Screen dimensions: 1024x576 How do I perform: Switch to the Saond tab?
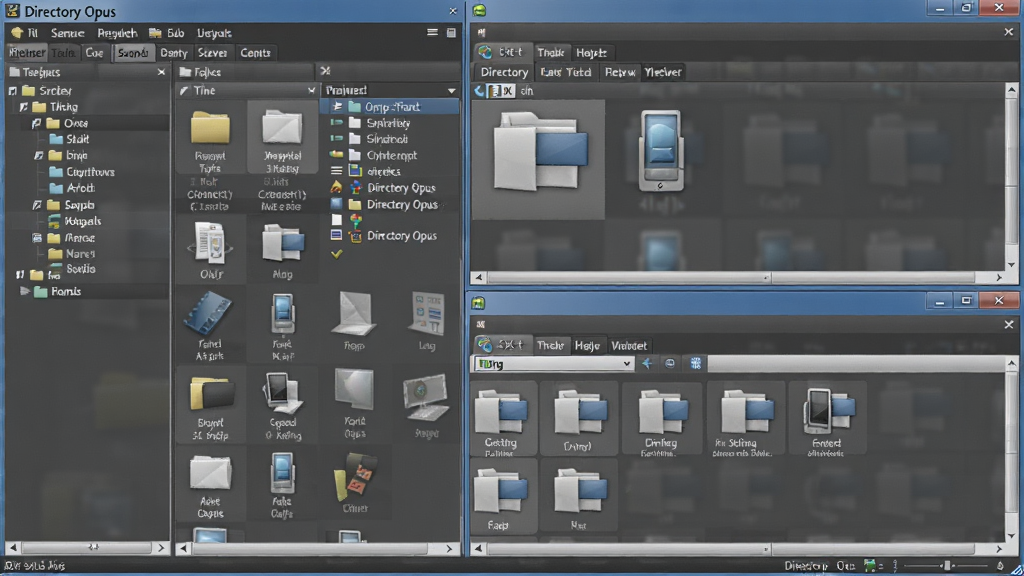click(x=133, y=53)
